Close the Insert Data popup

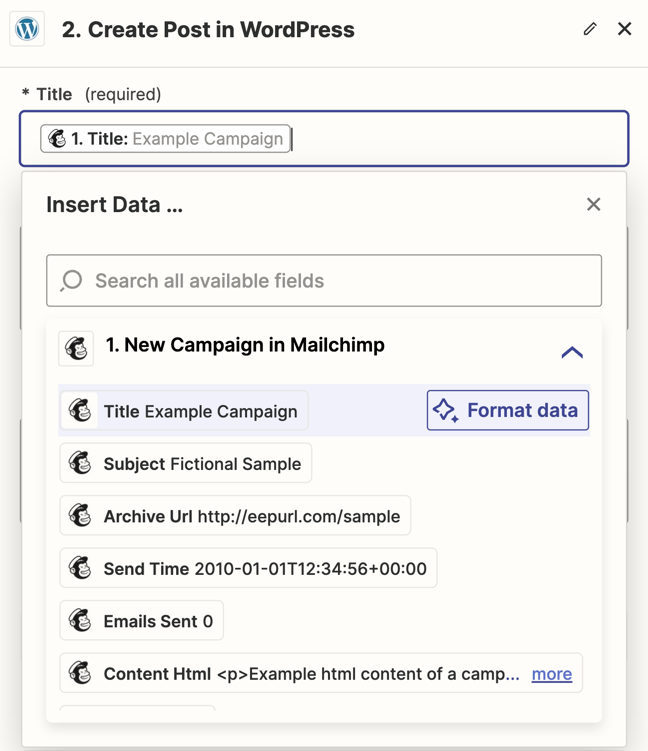593,205
